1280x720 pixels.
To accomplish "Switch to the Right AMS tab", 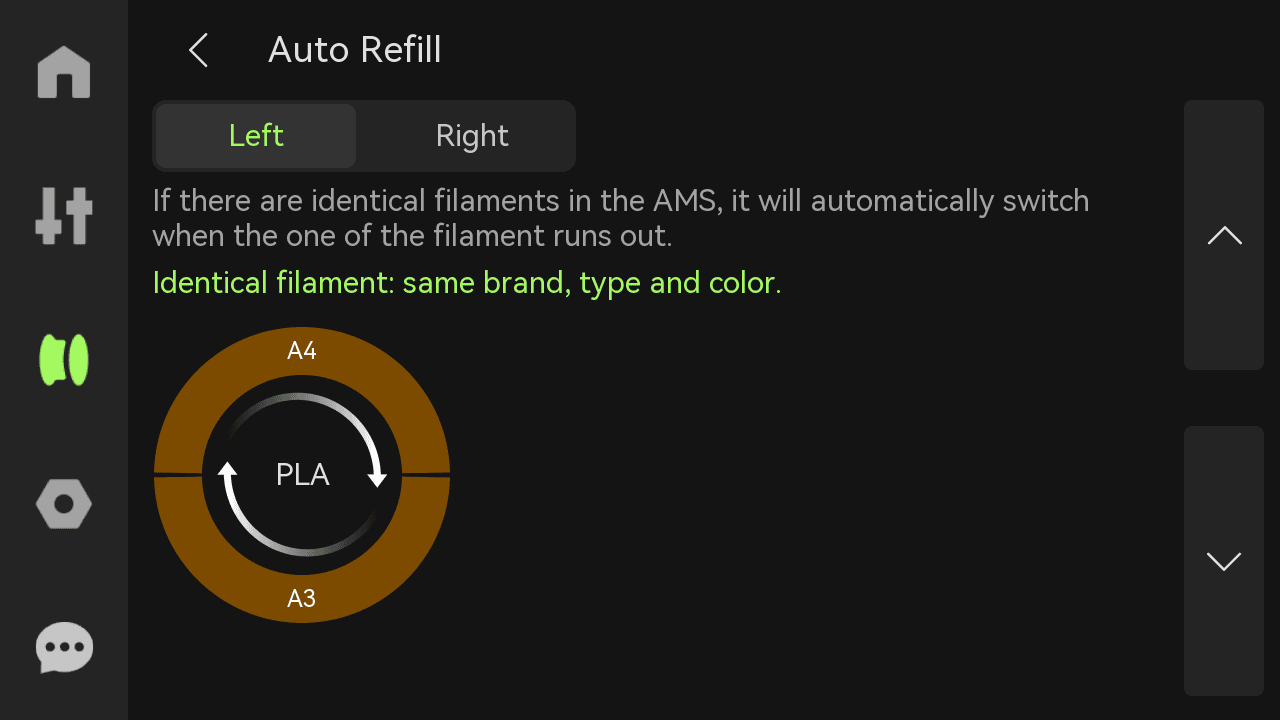I will tap(472, 136).
